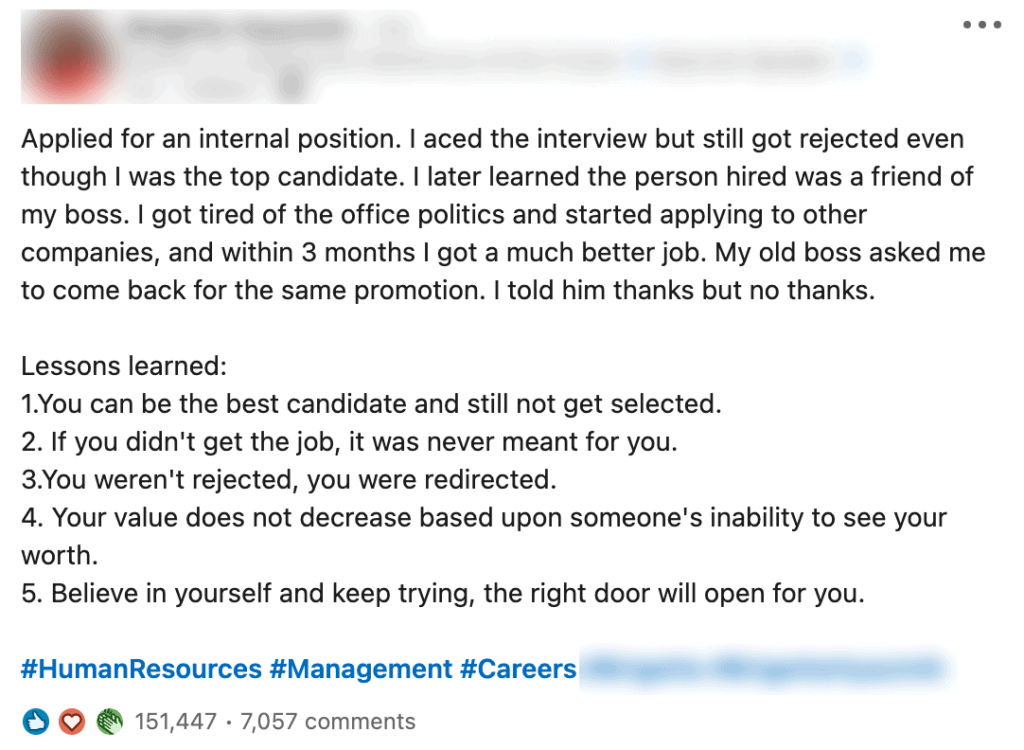Visit the #Careers hashtag

(x=518, y=668)
